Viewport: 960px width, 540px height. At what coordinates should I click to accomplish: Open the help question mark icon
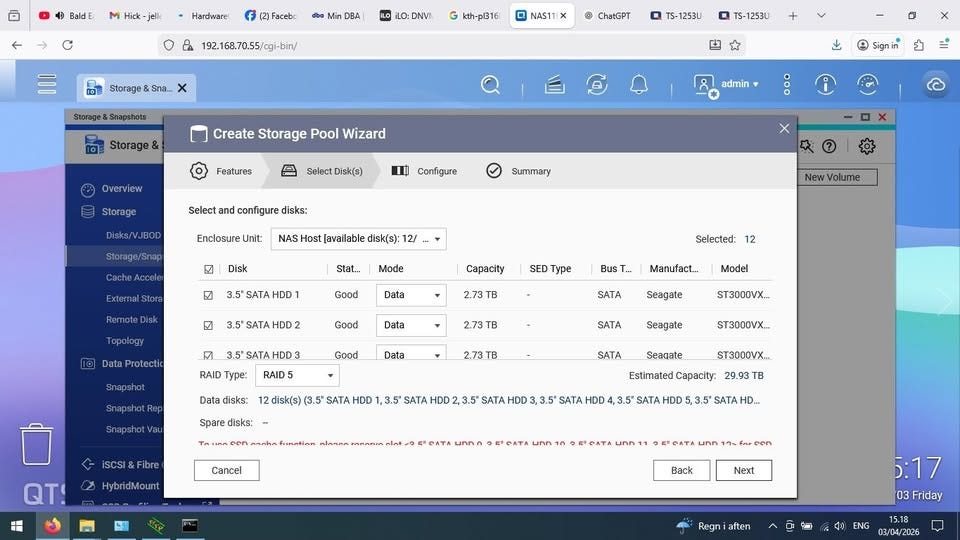[x=829, y=146]
